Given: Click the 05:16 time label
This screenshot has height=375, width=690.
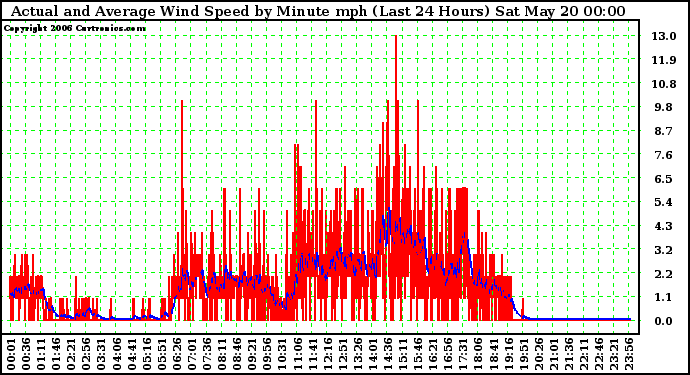Looking at the screenshot, I should click(147, 354).
